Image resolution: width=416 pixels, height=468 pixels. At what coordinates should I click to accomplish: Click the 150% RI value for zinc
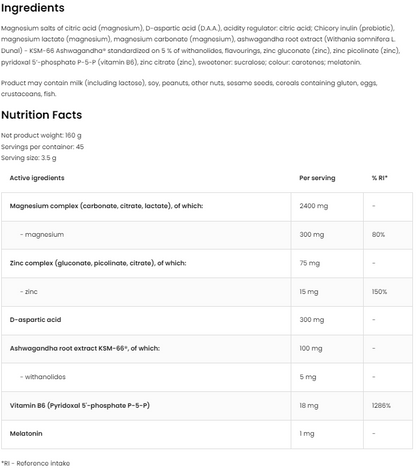[x=379, y=292]
